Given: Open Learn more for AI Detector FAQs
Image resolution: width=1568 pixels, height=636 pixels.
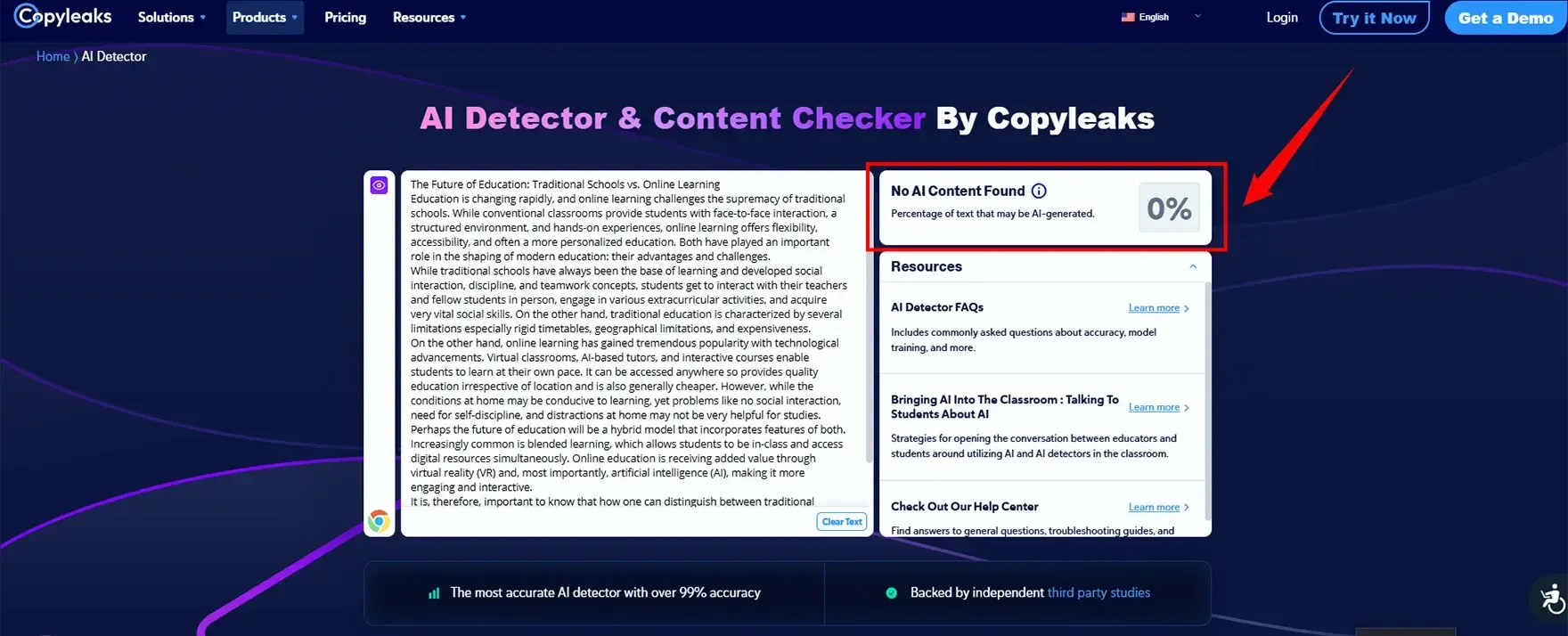Looking at the screenshot, I should (x=1158, y=308).
